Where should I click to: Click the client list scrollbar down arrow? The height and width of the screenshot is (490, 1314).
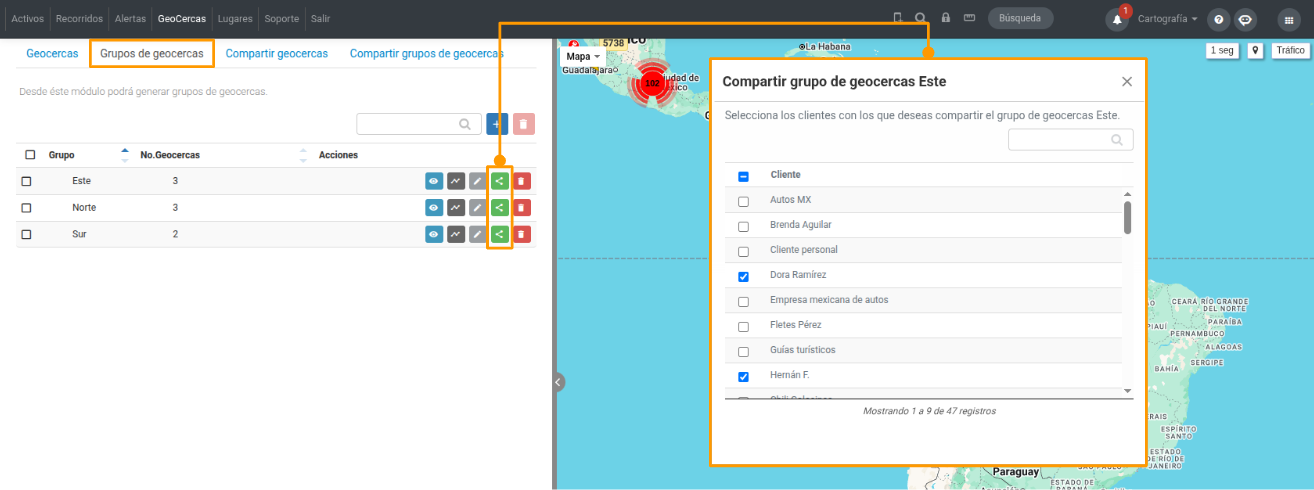pyautogui.click(x=1127, y=391)
